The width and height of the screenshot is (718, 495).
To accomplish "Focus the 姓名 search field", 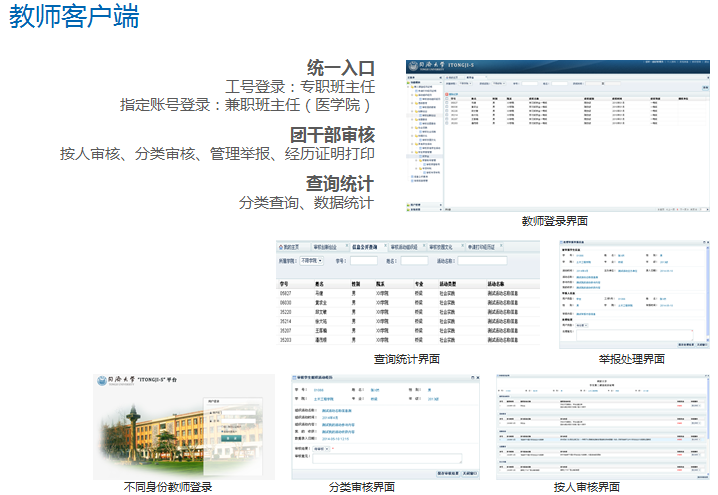I will (x=414, y=261).
